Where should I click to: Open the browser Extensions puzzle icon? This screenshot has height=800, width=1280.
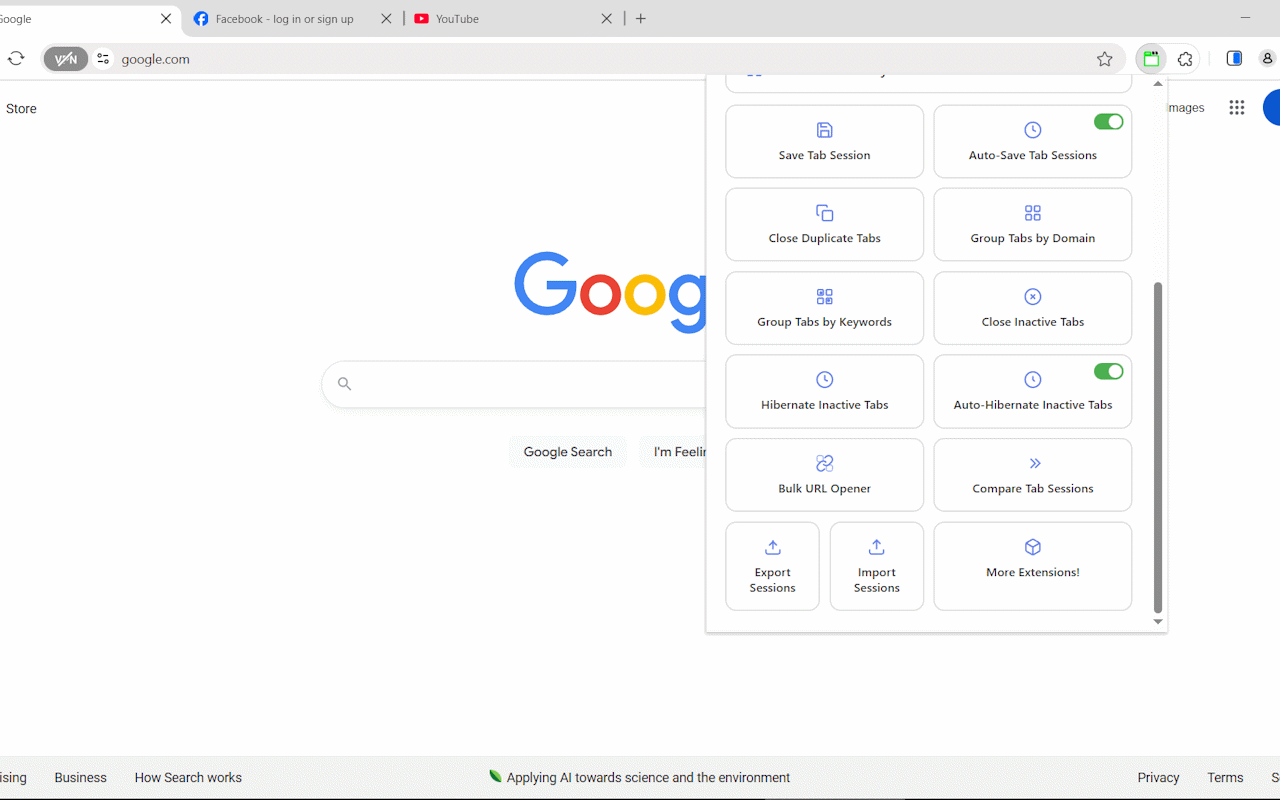(x=1185, y=59)
